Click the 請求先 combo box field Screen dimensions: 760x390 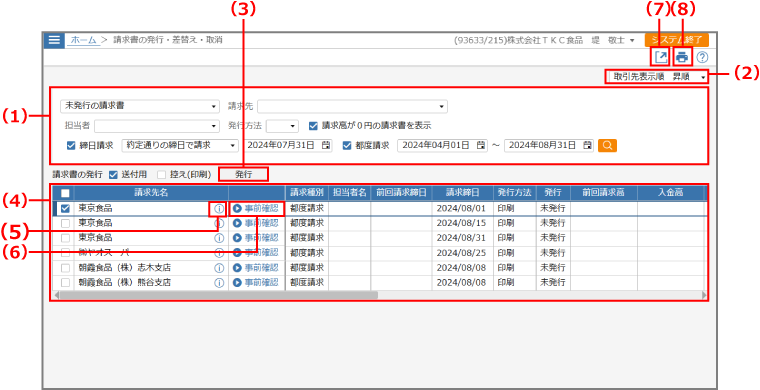point(352,106)
